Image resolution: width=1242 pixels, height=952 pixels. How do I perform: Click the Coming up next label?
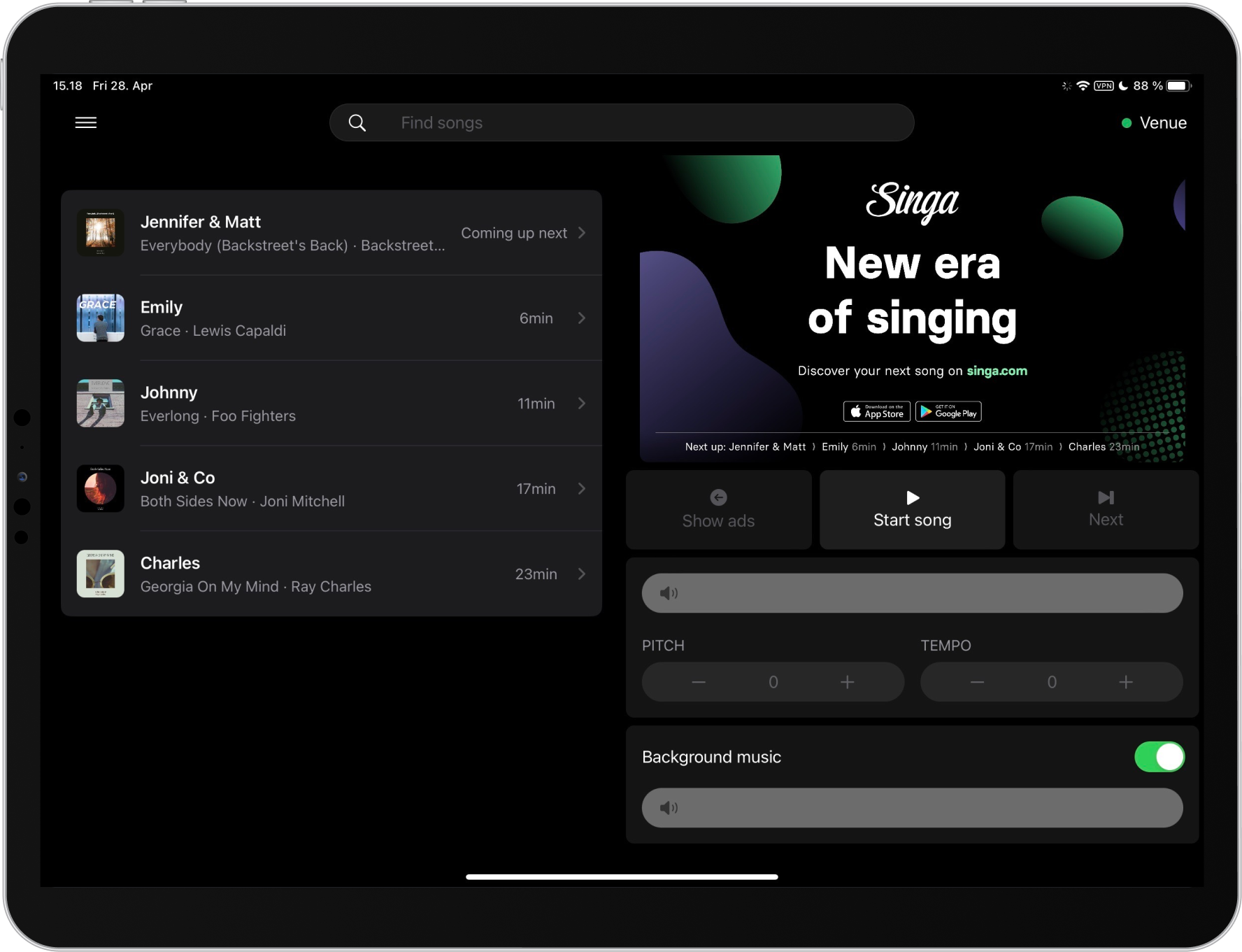tap(514, 233)
